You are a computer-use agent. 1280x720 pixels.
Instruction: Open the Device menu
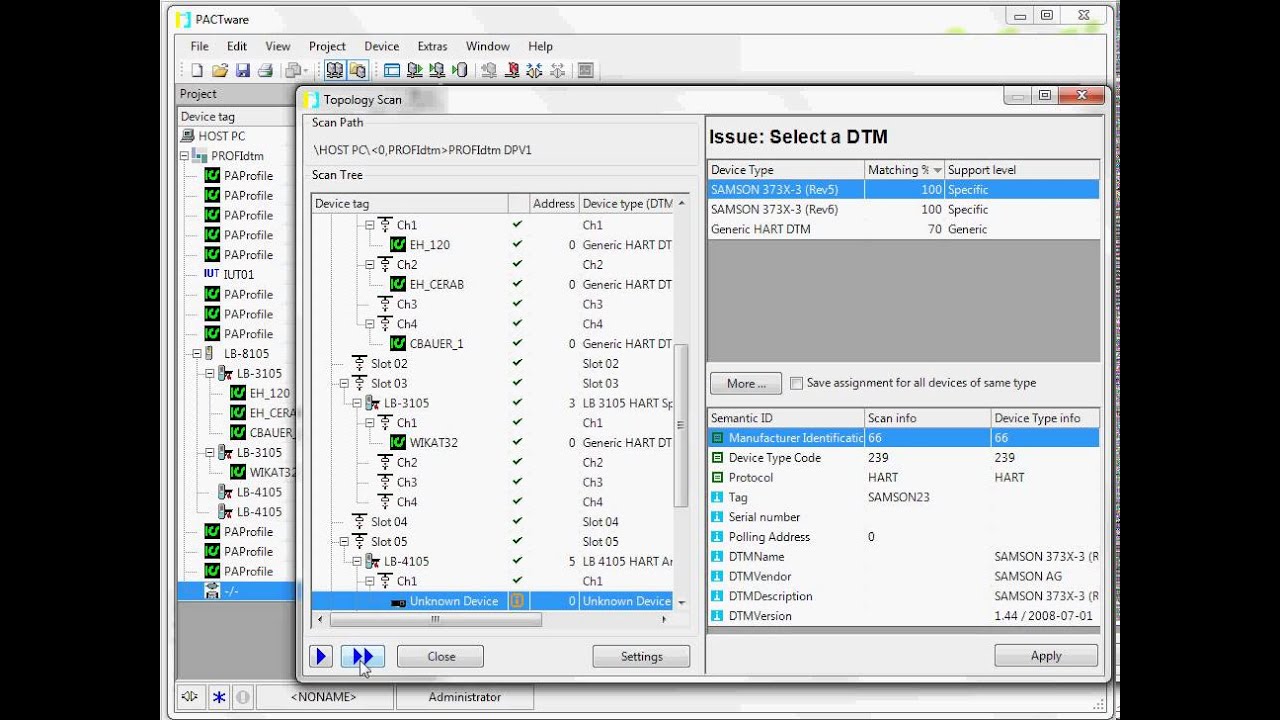pyautogui.click(x=381, y=46)
